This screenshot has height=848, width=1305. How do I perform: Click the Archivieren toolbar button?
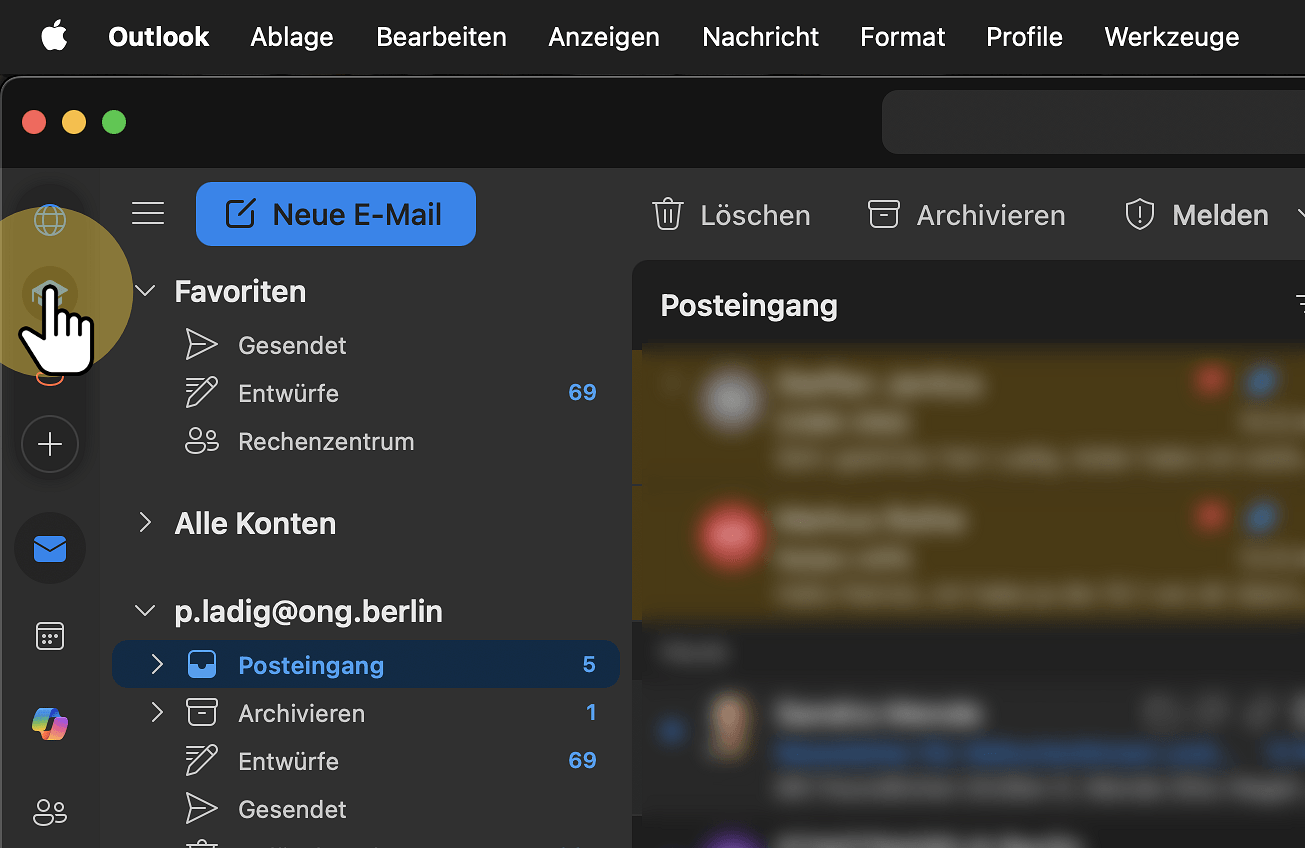(966, 215)
